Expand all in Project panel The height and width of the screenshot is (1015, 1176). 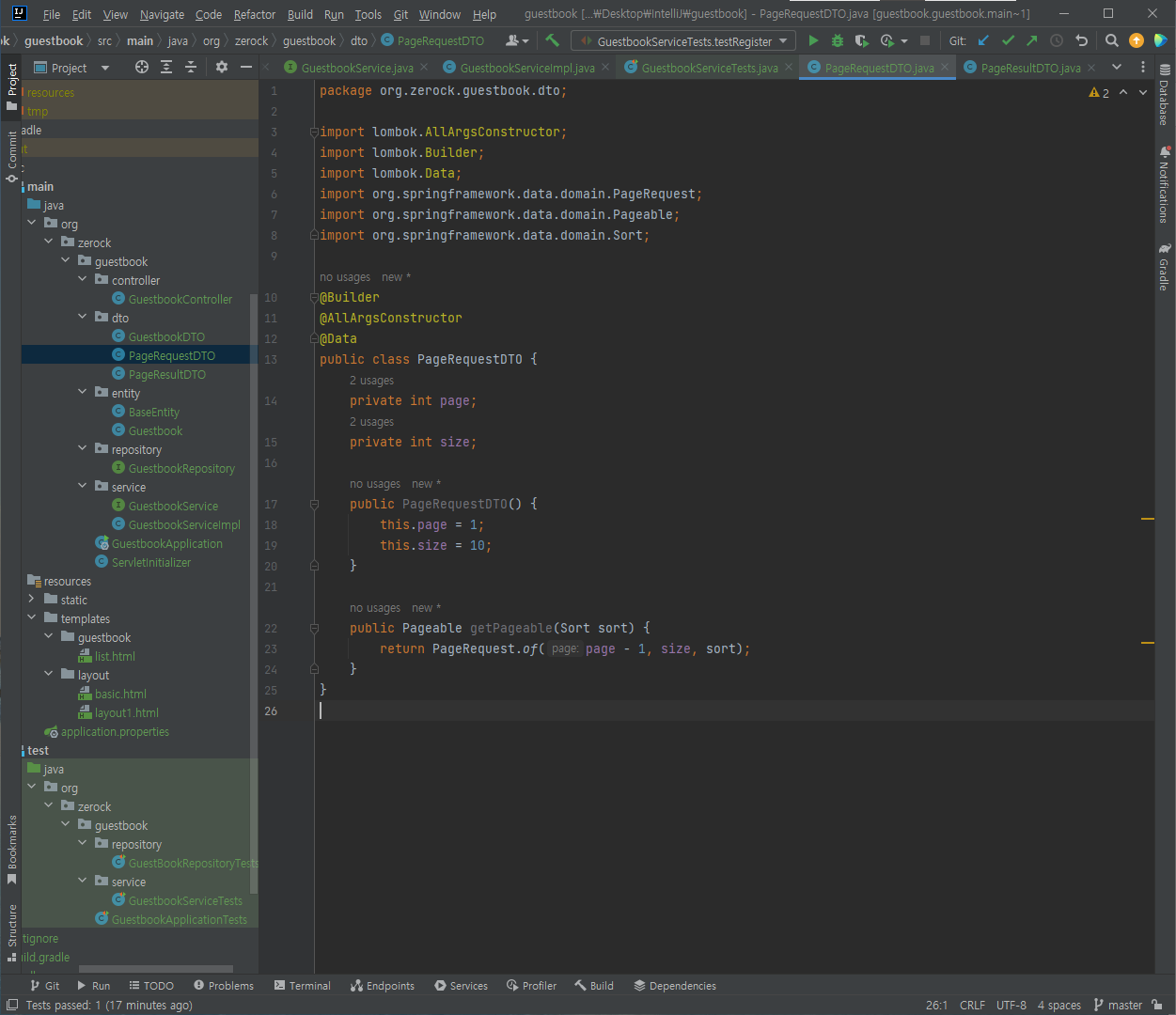(166, 67)
